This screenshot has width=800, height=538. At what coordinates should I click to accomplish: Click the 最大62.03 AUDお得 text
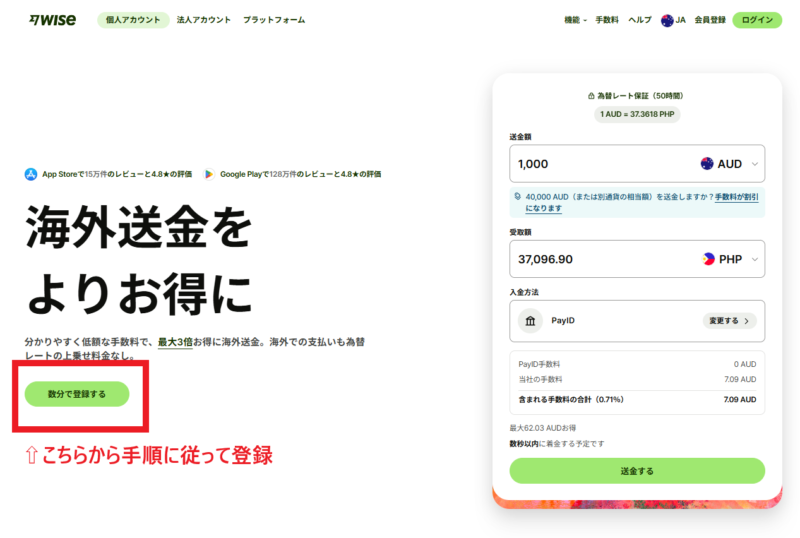click(x=543, y=428)
